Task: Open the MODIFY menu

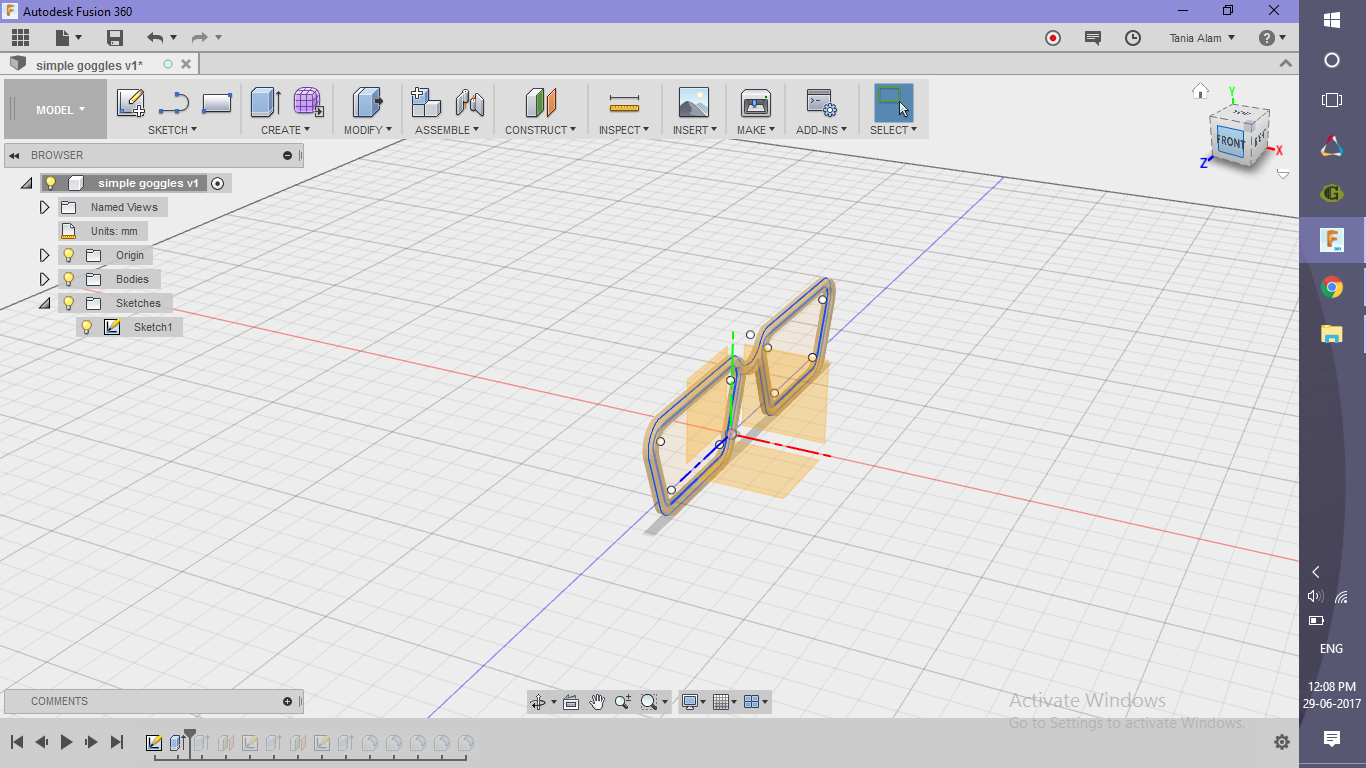Action: pyautogui.click(x=367, y=130)
